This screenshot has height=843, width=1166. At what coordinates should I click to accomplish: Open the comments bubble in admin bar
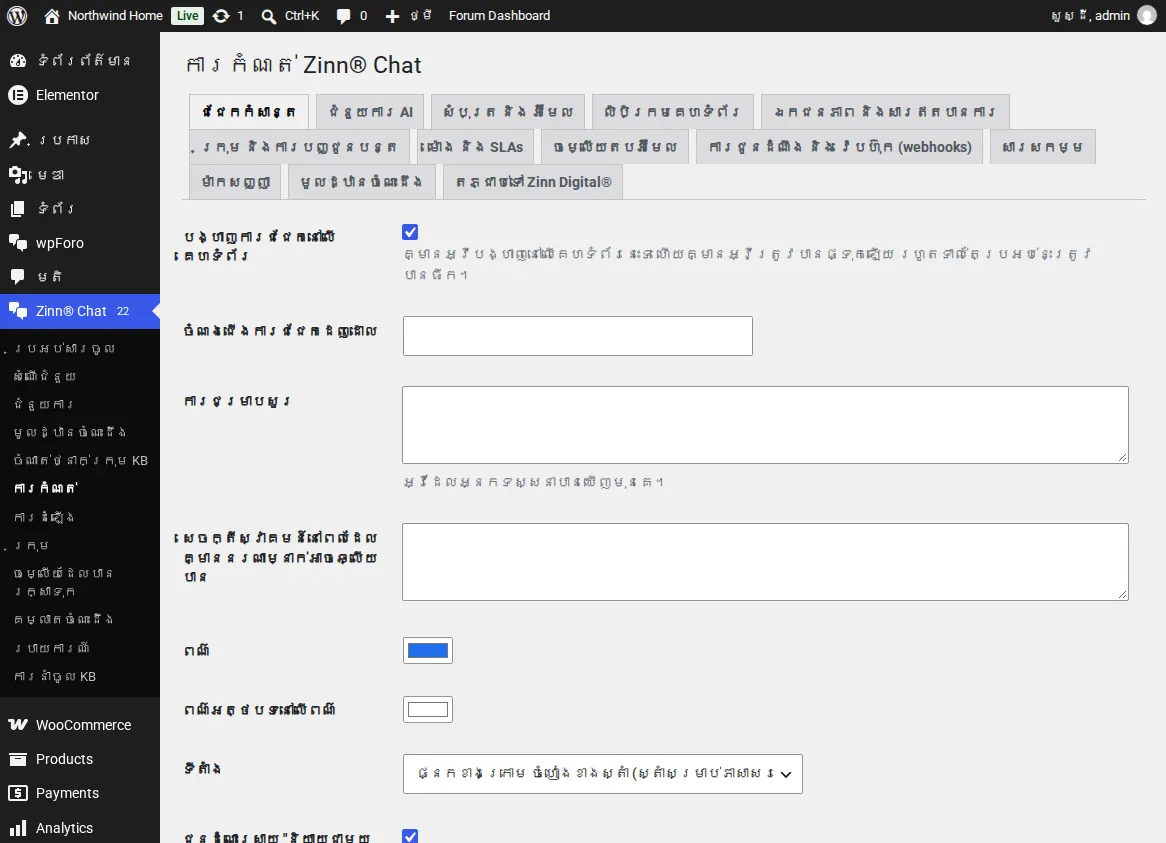coord(343,16)
